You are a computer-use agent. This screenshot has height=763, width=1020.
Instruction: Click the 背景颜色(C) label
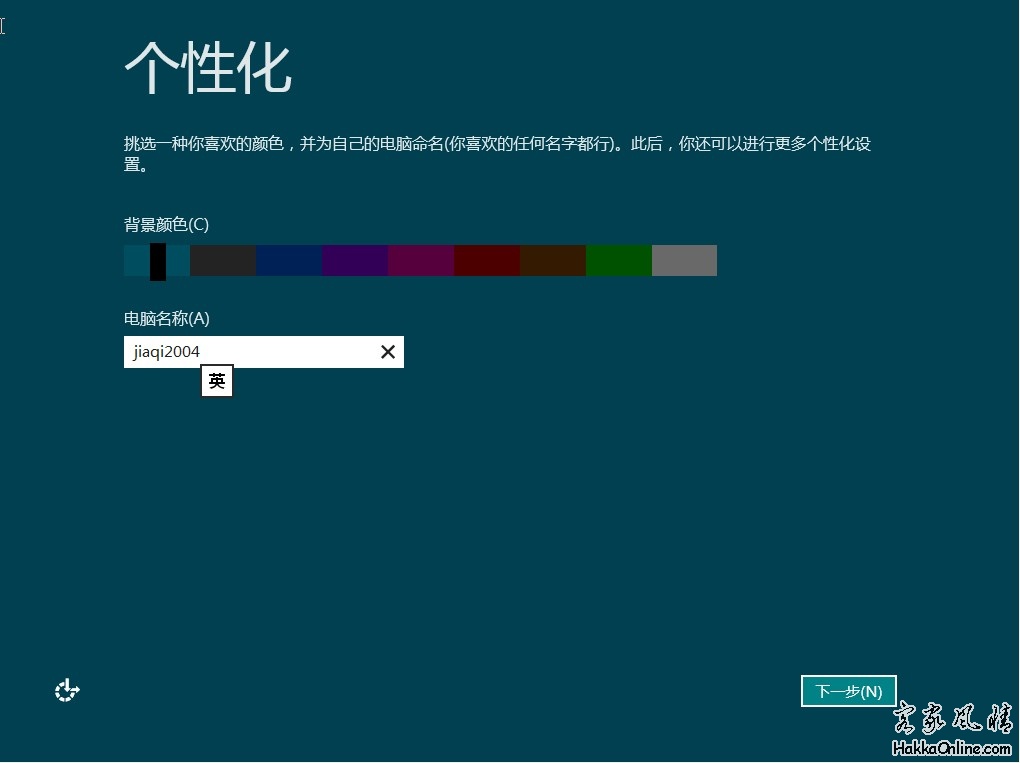pyautogui.click(x=166, y=225)
